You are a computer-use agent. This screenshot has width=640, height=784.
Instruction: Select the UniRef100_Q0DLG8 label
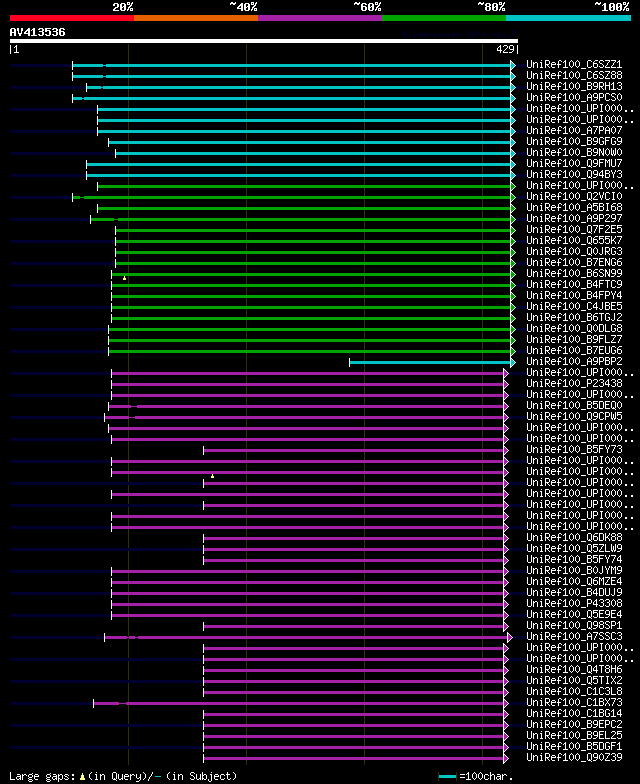[574, 328]
